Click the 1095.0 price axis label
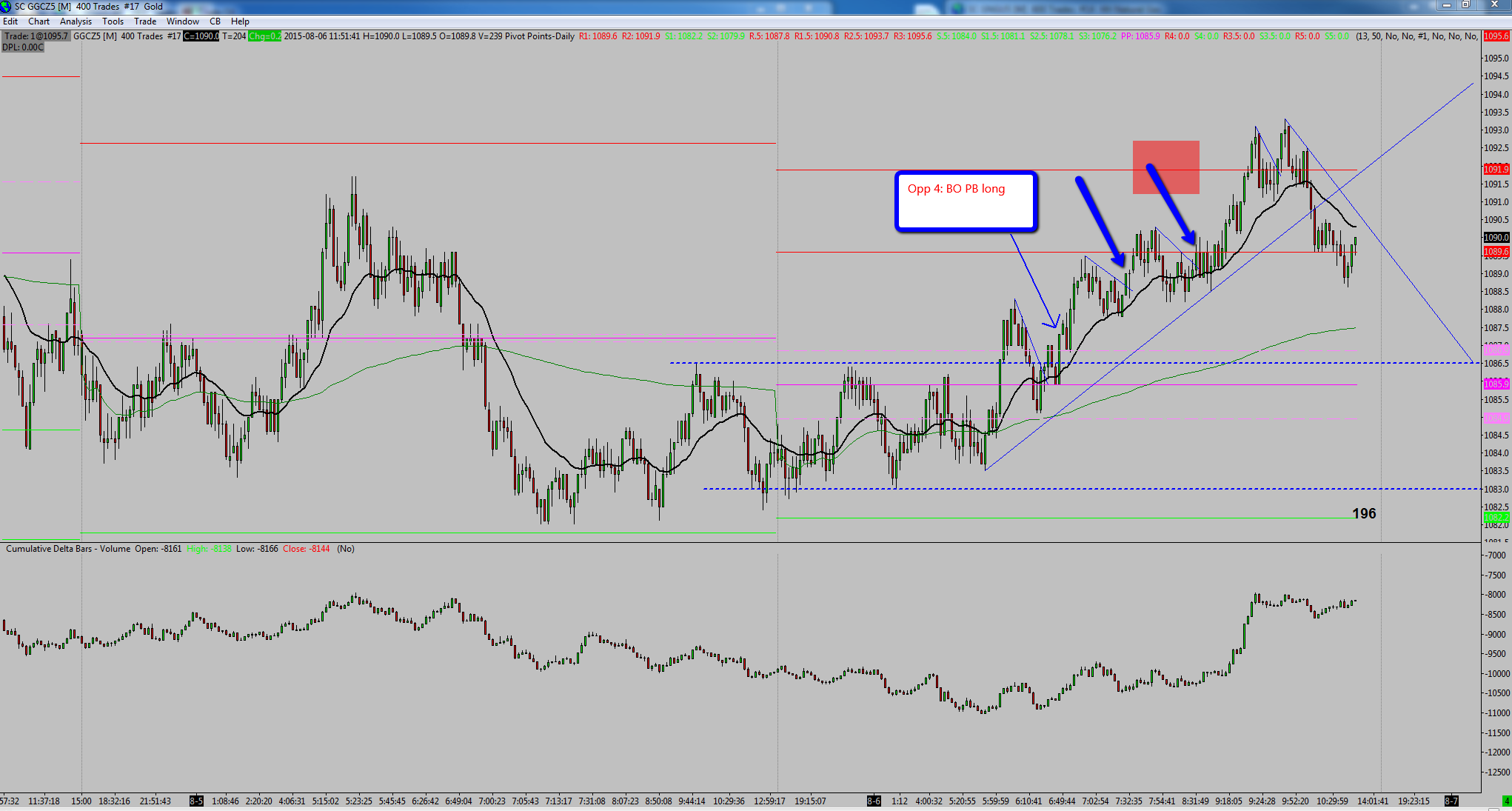 [x=1496, y=58]
